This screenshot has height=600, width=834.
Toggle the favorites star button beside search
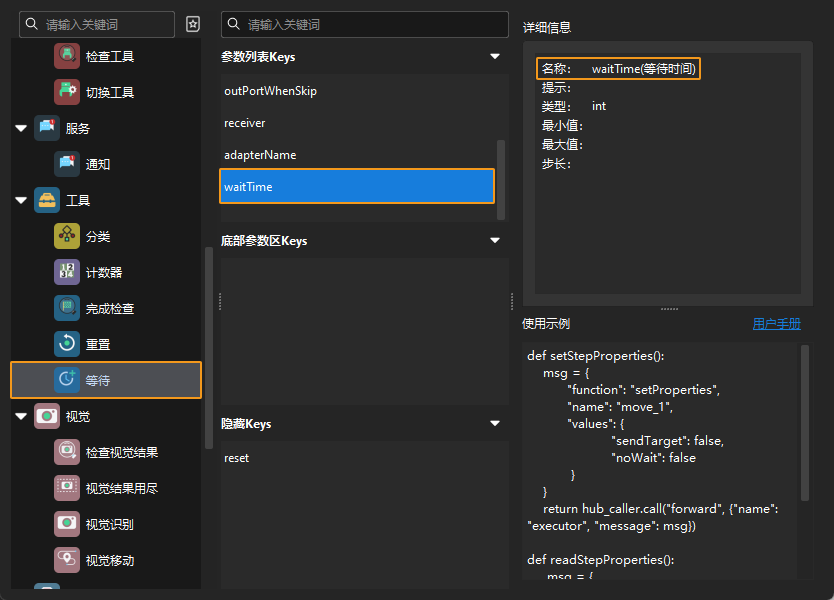tap(193, 24)
